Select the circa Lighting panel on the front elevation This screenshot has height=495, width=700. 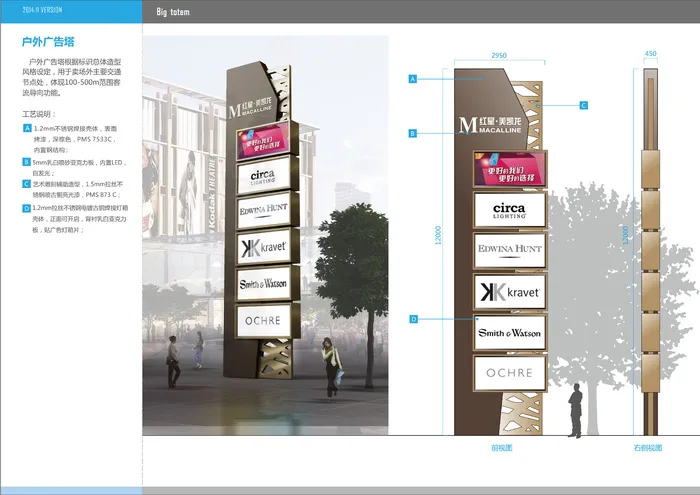(509, 210)
